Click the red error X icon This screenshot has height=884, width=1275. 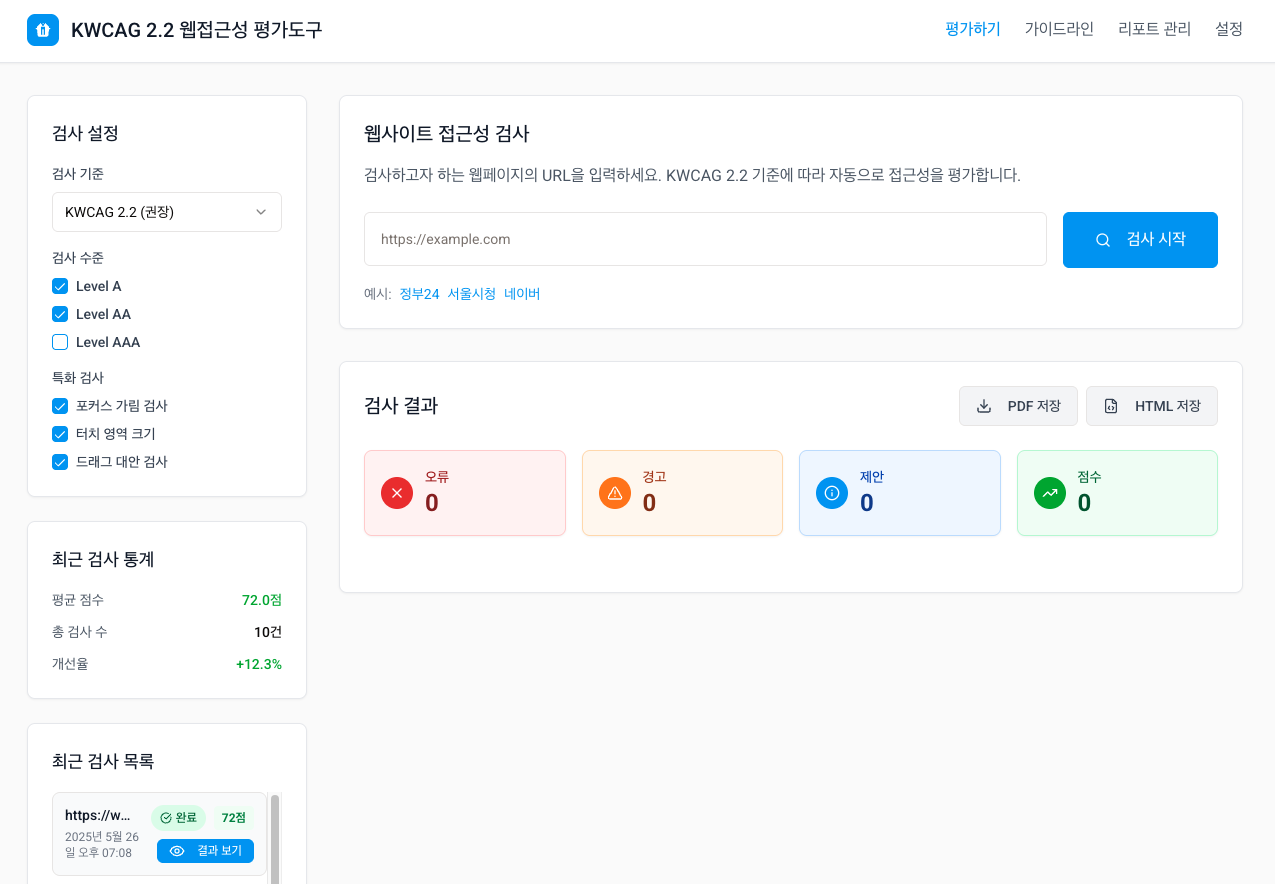[397, 493]
